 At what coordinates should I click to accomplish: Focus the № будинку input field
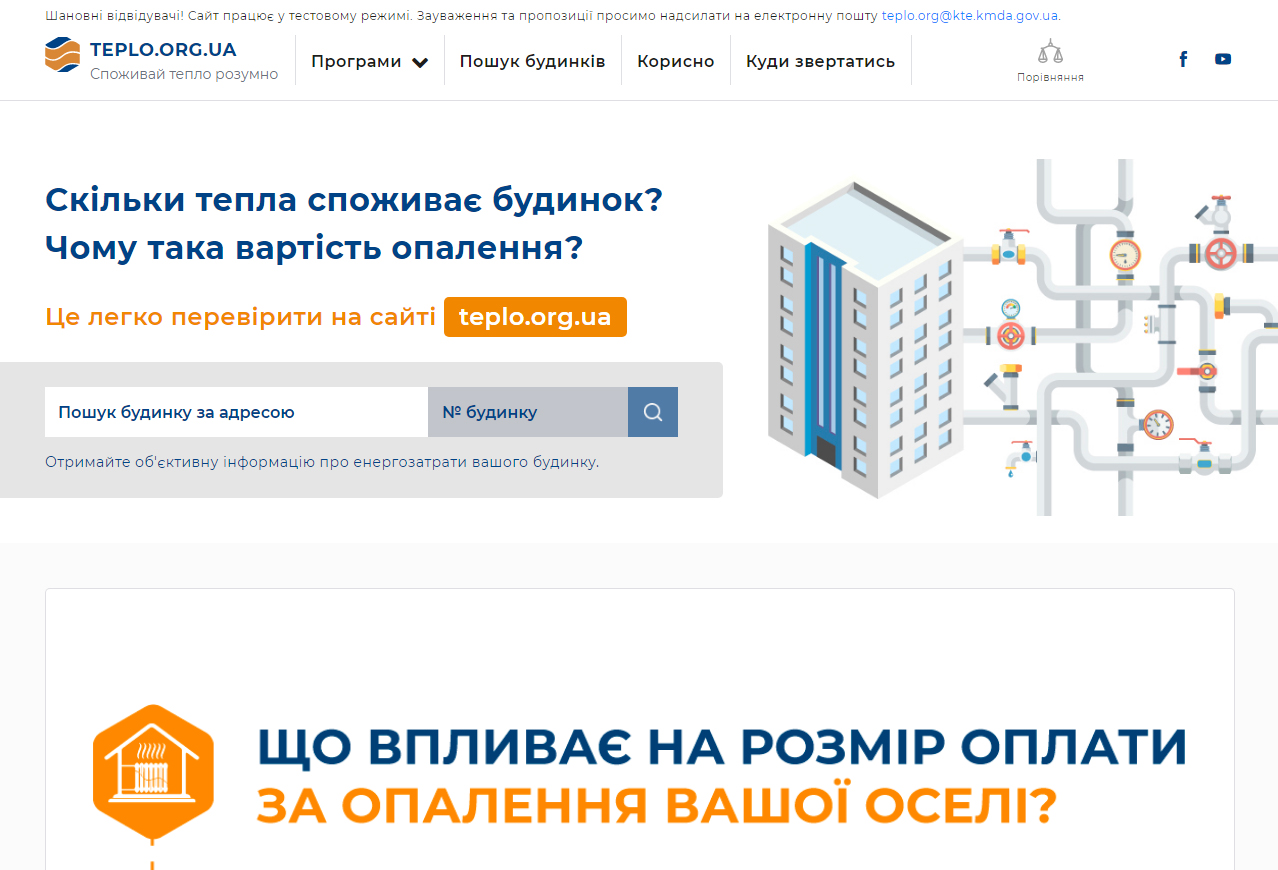528,412
